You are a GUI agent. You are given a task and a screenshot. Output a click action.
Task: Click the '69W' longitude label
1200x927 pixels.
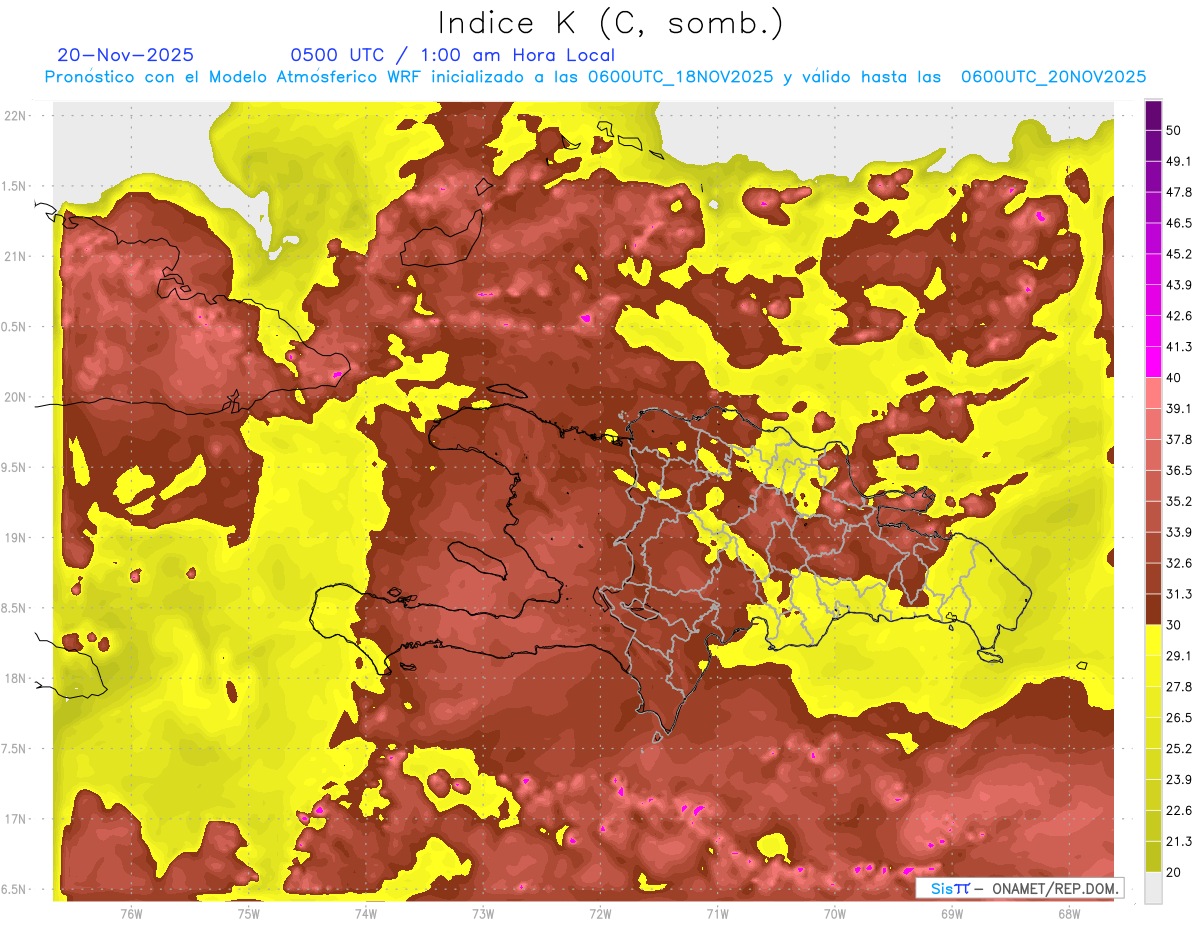pyautogui.click(x=952, y=913)
